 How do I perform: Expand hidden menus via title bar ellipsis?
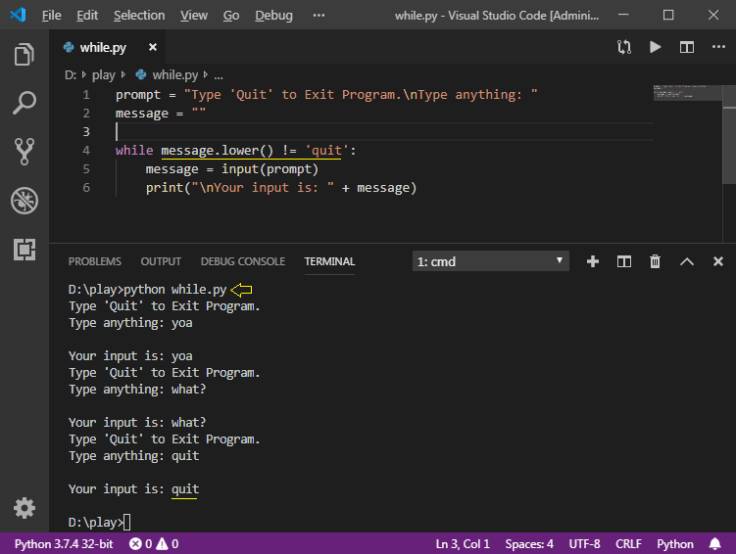pyautogui.click(x=319, y=15)
